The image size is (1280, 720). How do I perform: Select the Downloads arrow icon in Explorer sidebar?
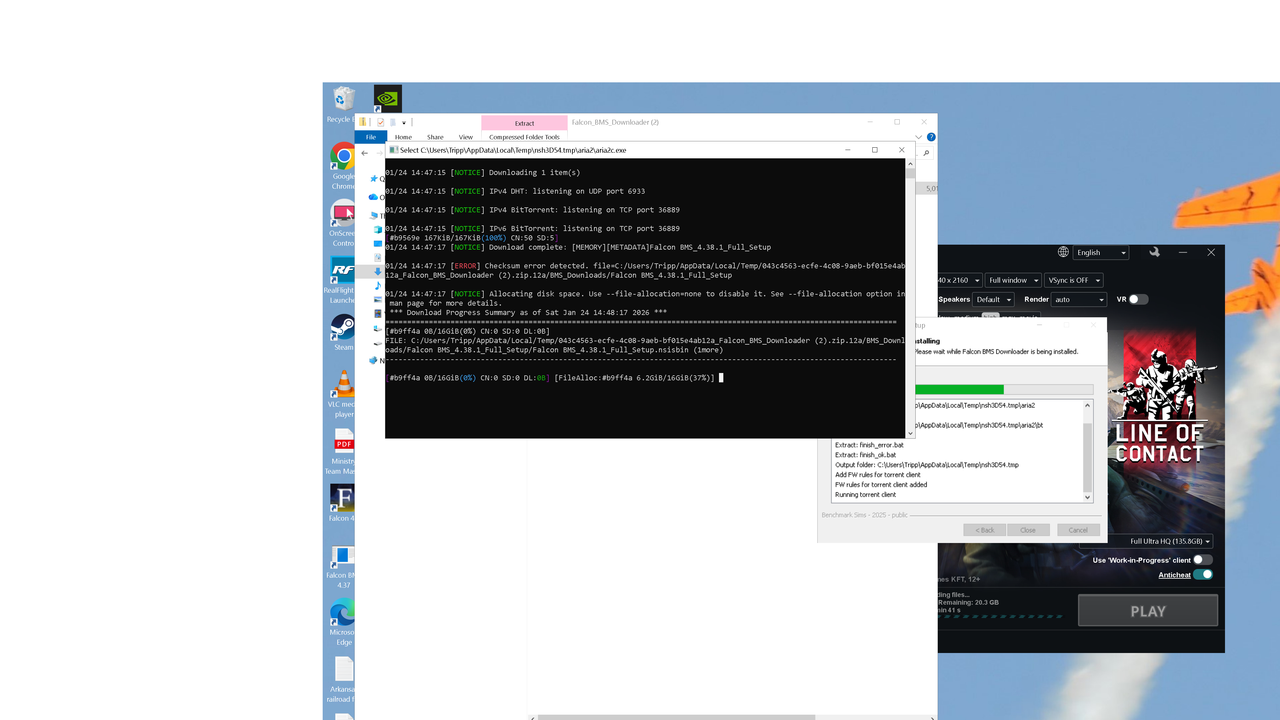click(x=378, y=271)
